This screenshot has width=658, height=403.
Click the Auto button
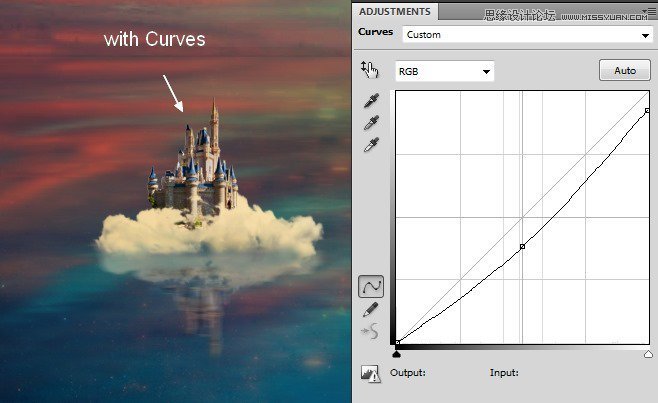(x=625, y=70)
